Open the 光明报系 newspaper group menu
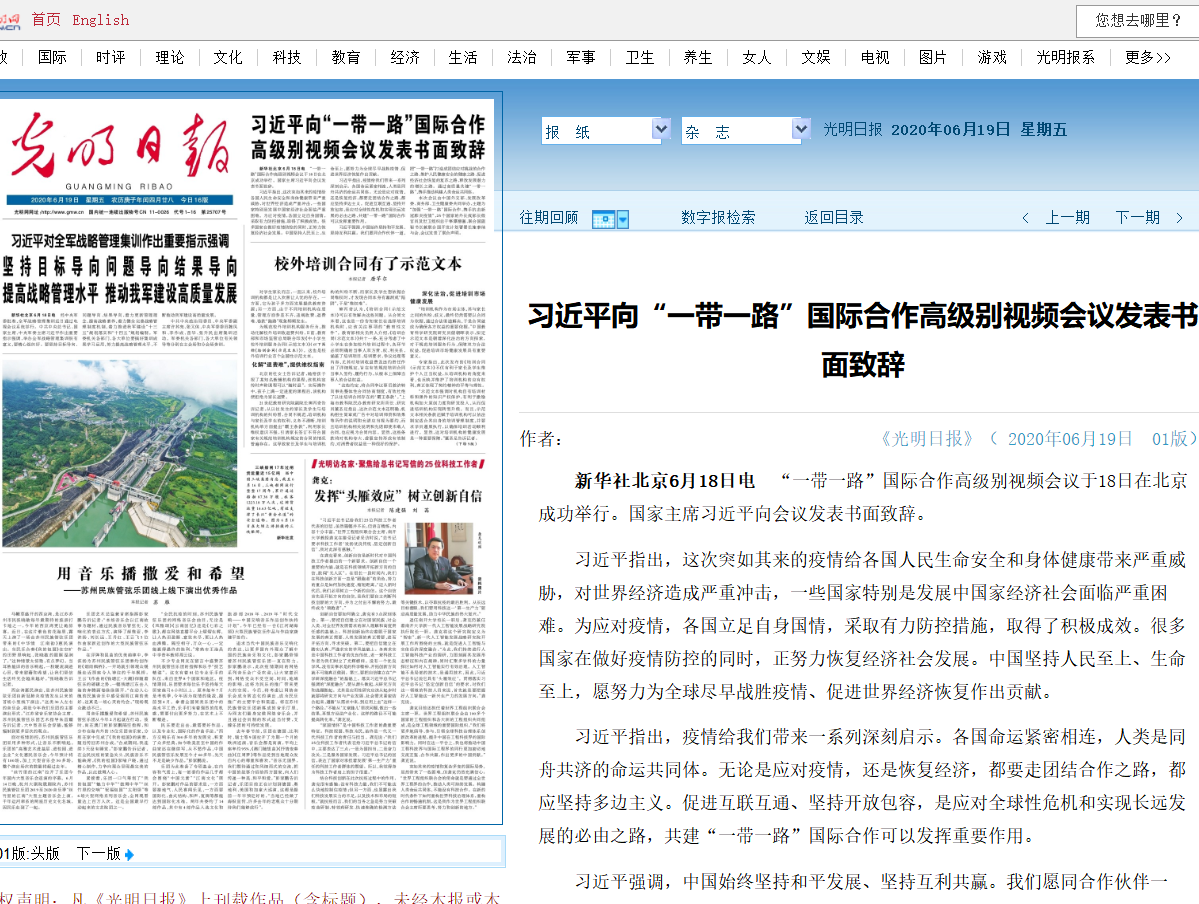The image size is (1199, 904). [1065, 57]
